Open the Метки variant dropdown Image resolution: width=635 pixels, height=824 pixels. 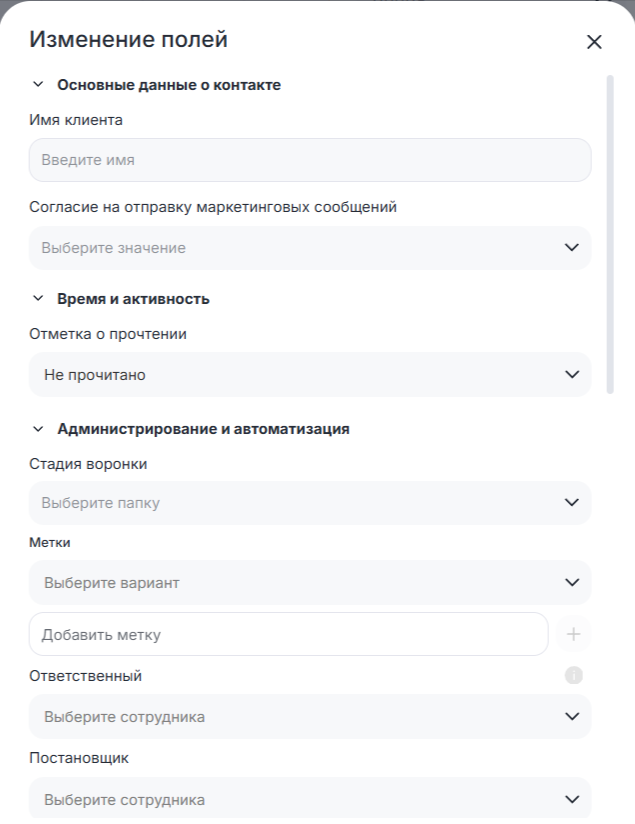coord(300,582)
